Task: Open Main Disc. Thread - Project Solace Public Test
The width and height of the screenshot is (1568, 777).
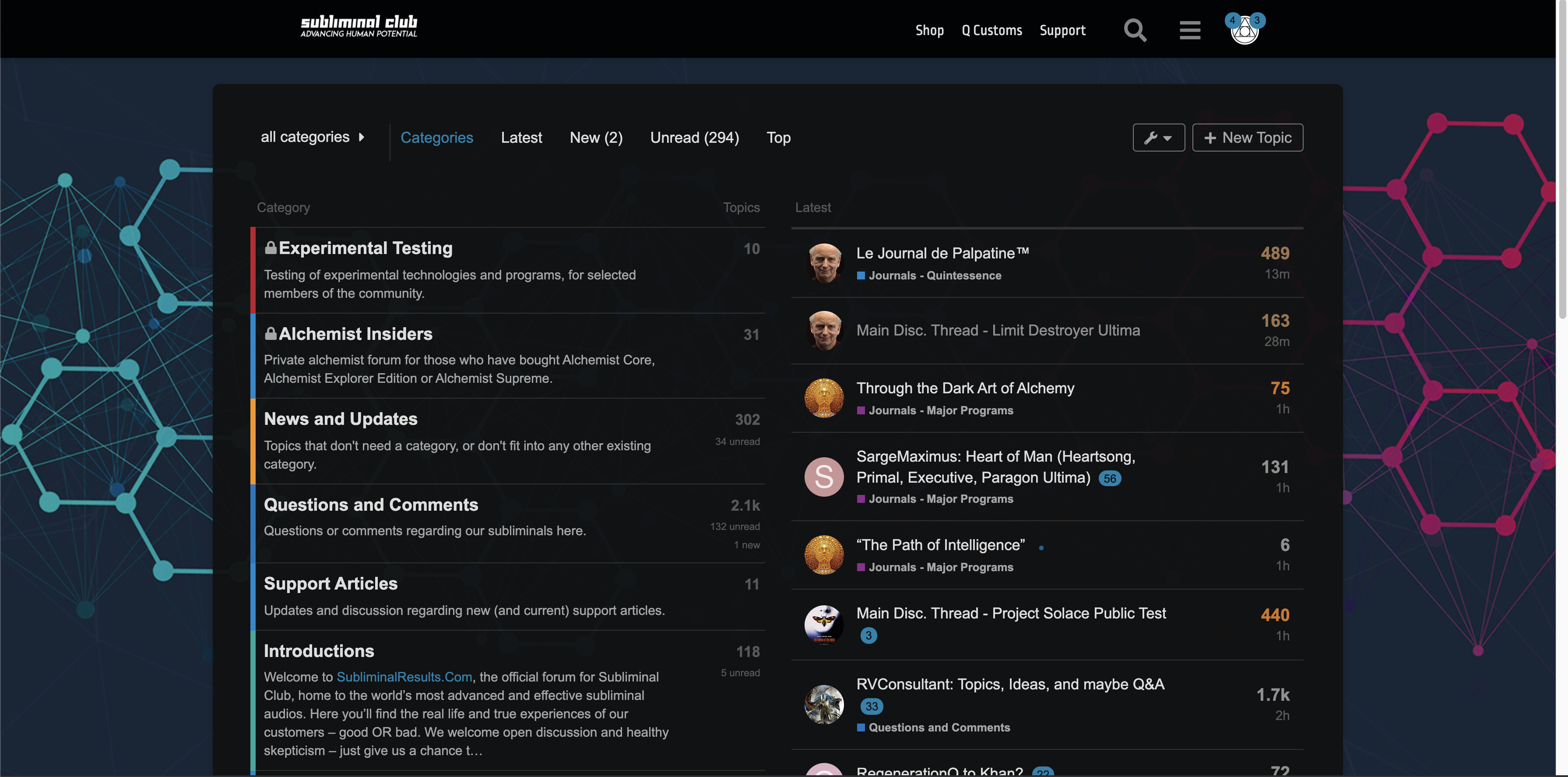Action: click(x=1011, y=613)
